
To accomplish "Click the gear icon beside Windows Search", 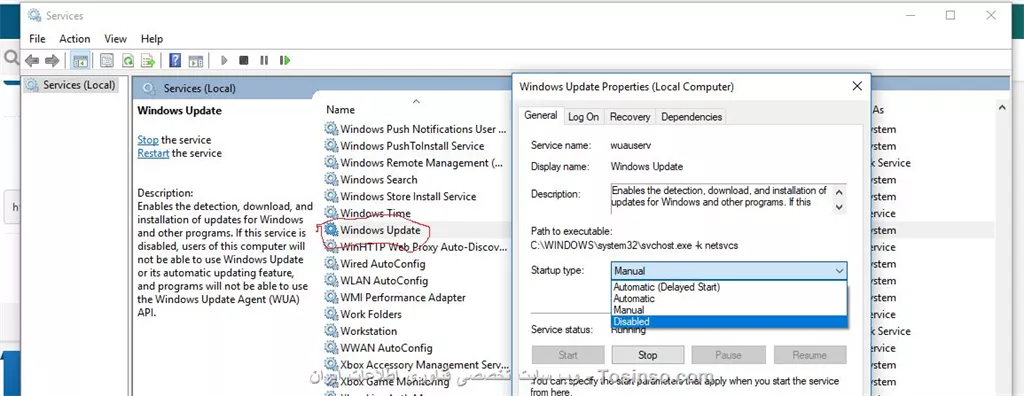I will pos(332,180).
